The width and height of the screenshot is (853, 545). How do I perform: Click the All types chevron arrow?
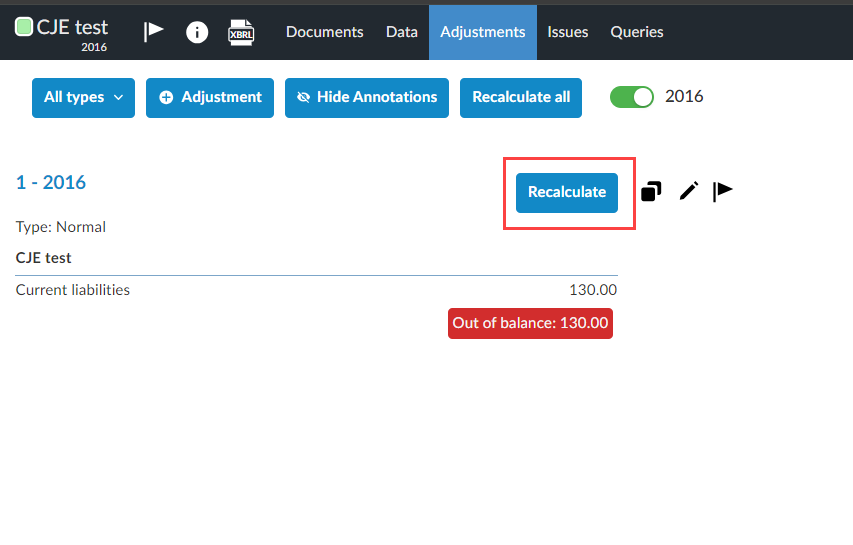click(x=118, y=98)
